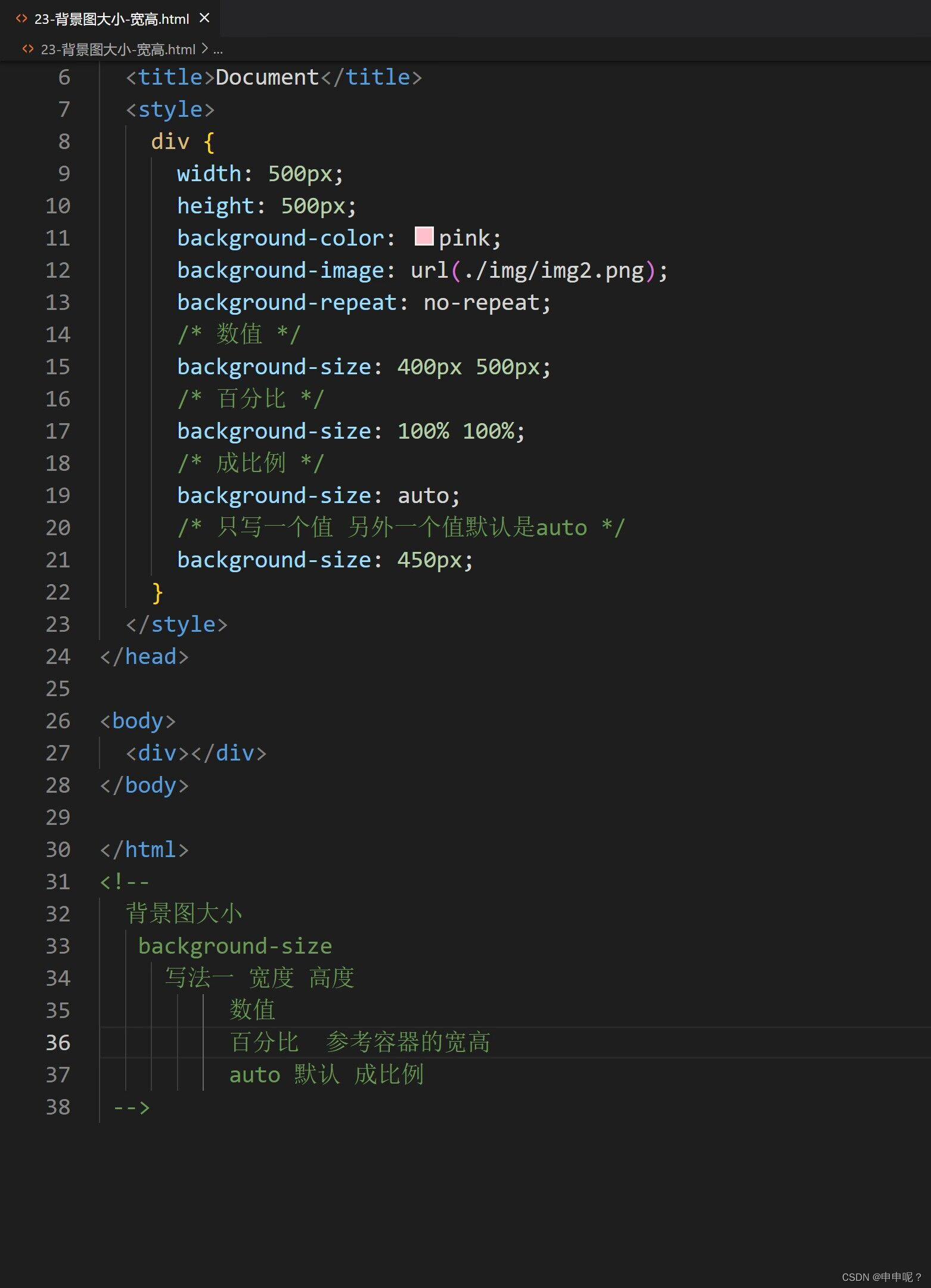Click the closing </style> tag

pyautogui.click(x=176, y=625)
